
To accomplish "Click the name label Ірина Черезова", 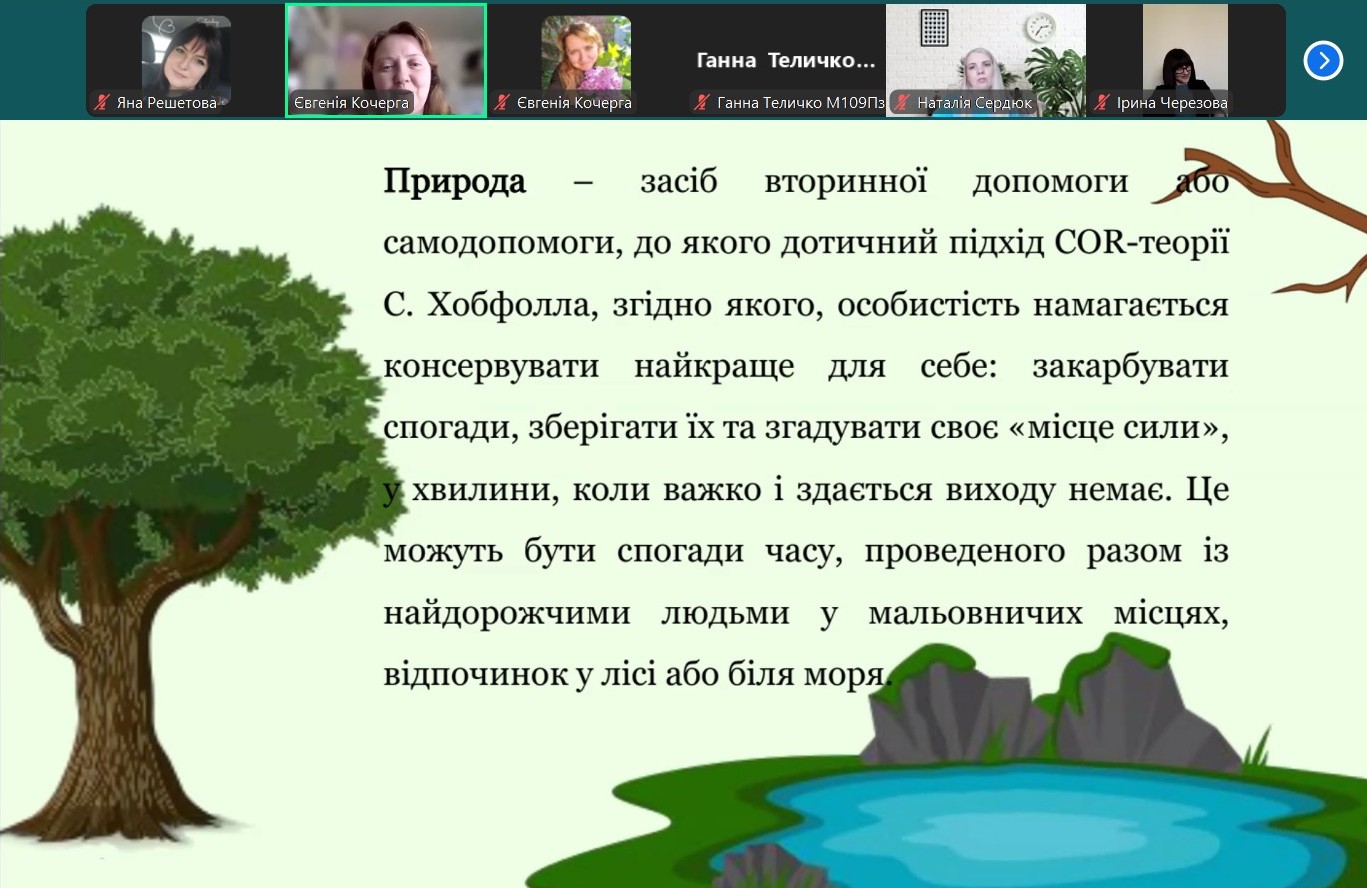I will pos(1172,102).
